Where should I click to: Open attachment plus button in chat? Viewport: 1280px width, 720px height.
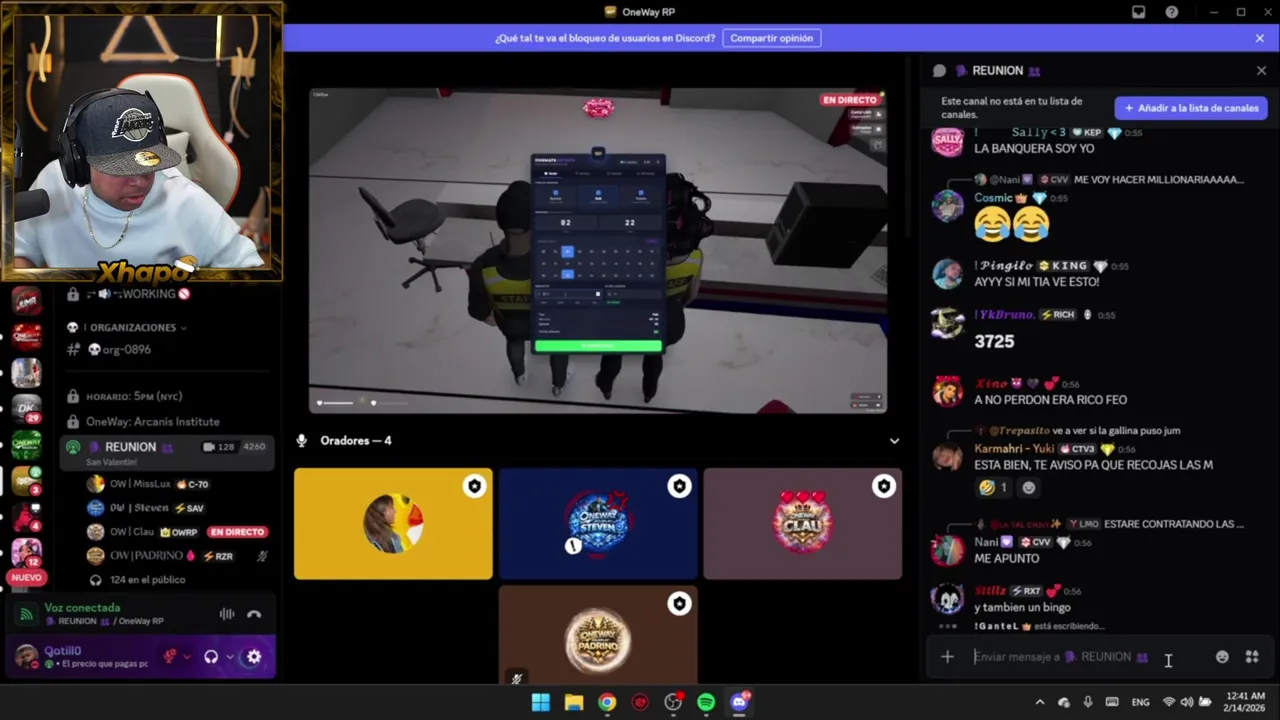point(947,657)
